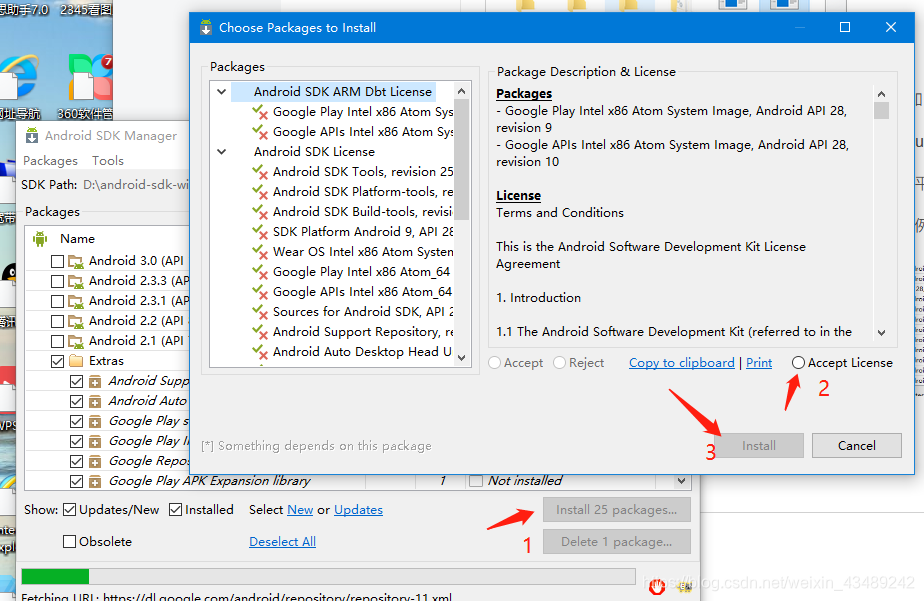
Task: Click package icon next to Android Supp row
Action: point(95,382)
